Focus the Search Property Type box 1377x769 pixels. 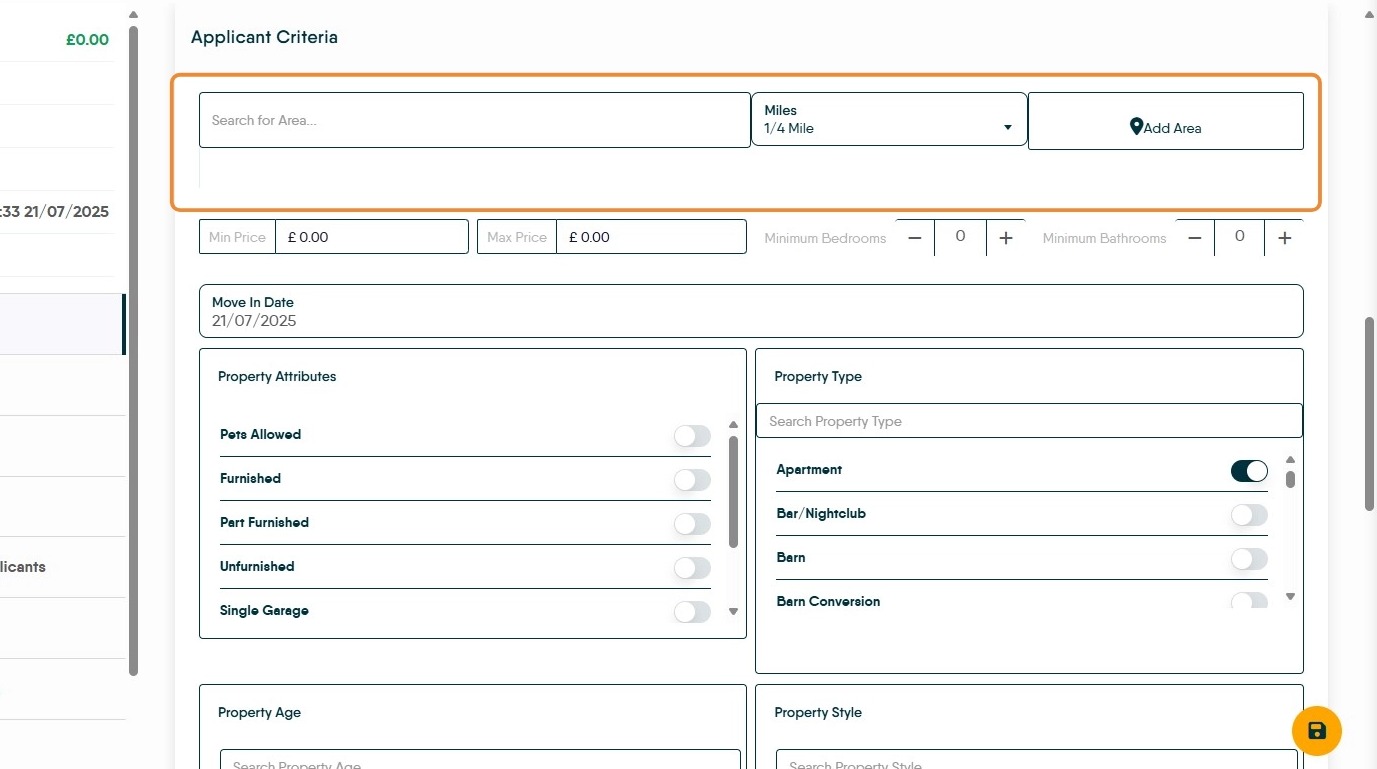pyautogui.click(x=1028, y=421)
